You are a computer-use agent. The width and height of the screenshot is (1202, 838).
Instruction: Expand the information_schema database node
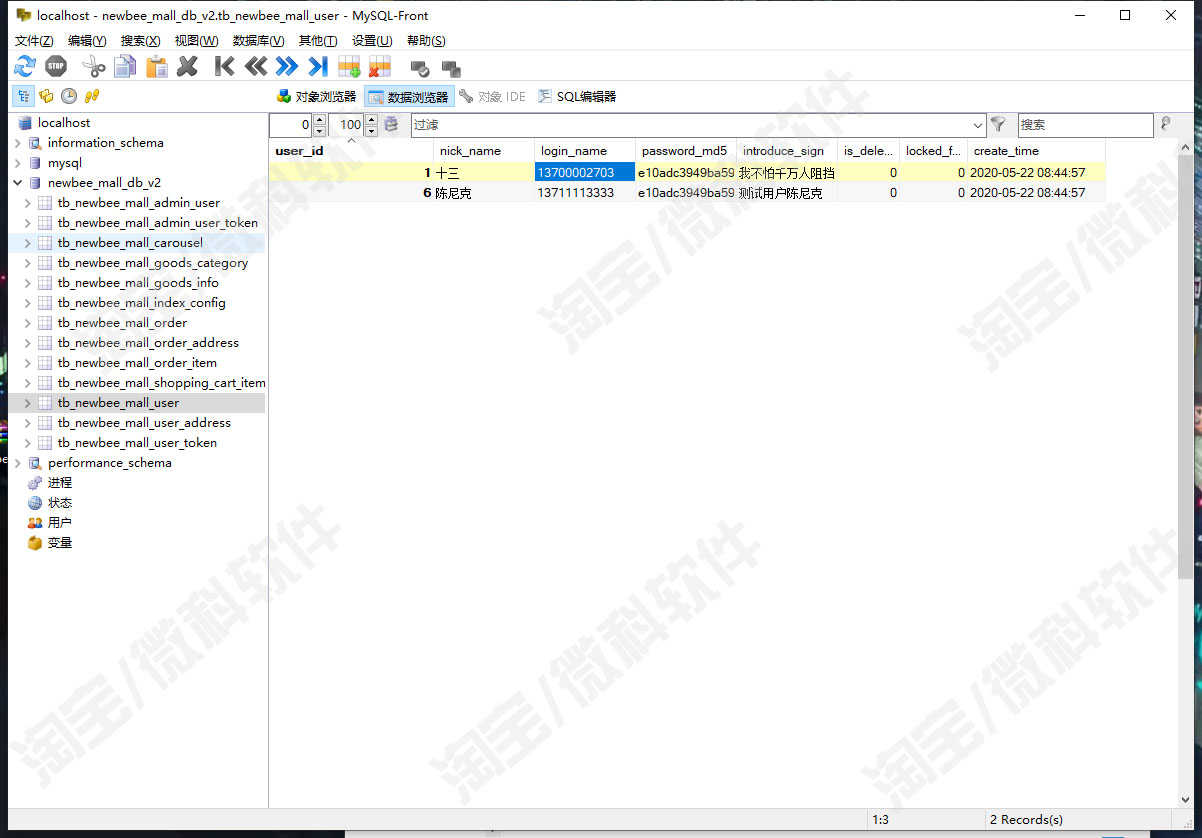(18, 143)
